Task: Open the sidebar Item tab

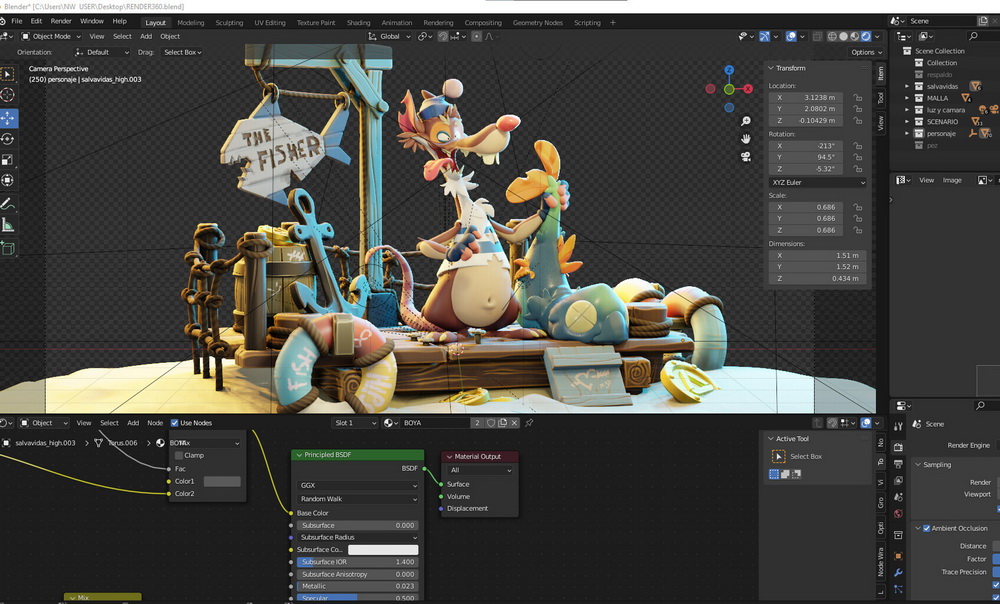Action: tap(881, 73)
